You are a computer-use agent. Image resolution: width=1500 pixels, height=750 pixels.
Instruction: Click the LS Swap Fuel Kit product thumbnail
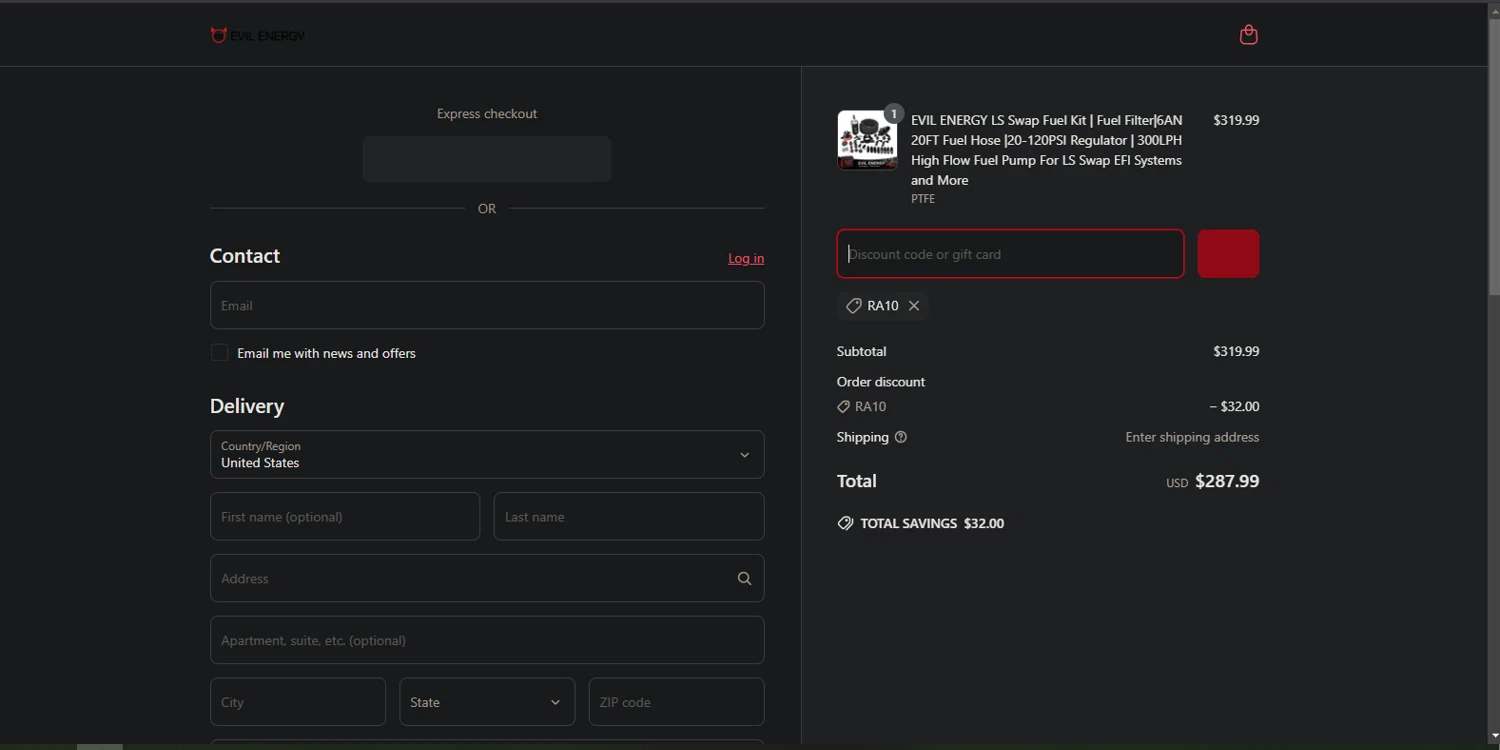coord(867,140)
